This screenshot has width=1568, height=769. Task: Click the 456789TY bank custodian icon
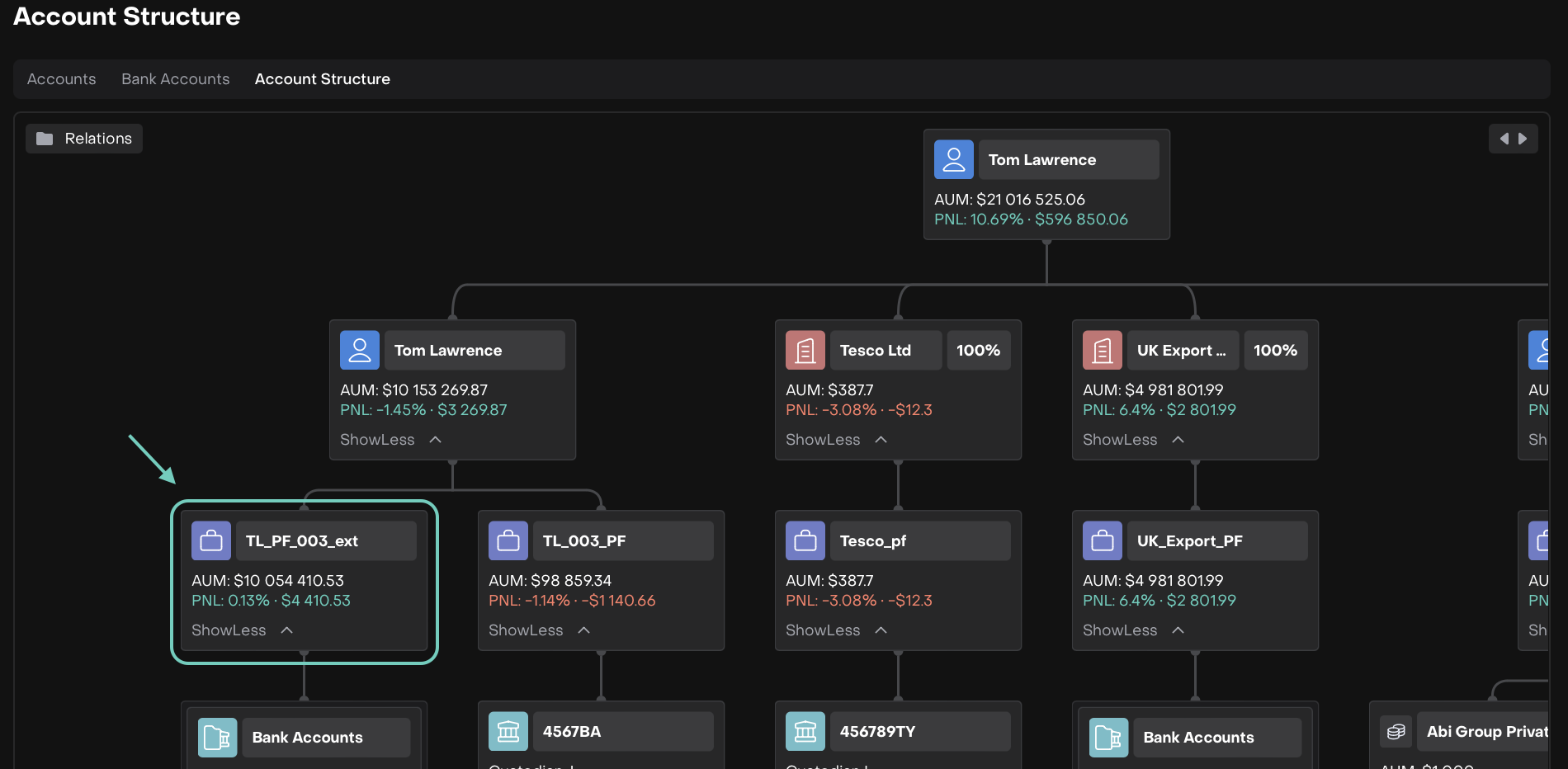click(805, 731)
